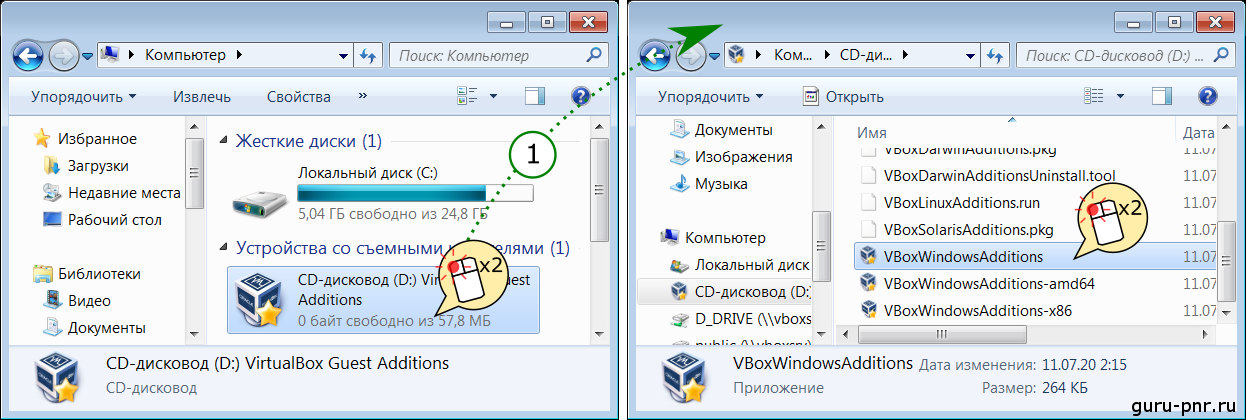The image size is (1246, 420).
Task: Open view options dropdown in right window
Action: click(x=1120, y=97)
